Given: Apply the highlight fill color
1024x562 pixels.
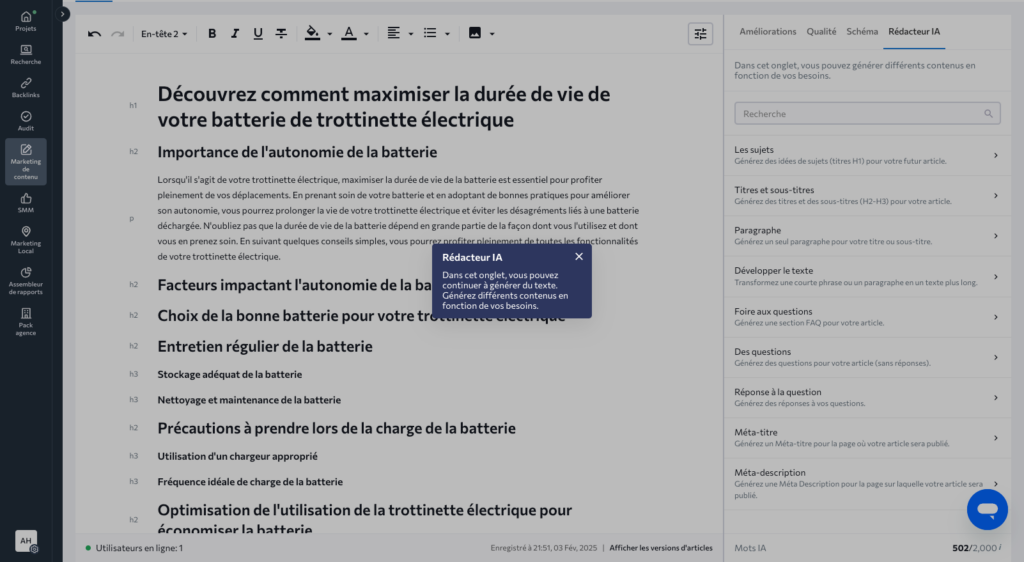Looking at the screenshot, I should point(312,34).
